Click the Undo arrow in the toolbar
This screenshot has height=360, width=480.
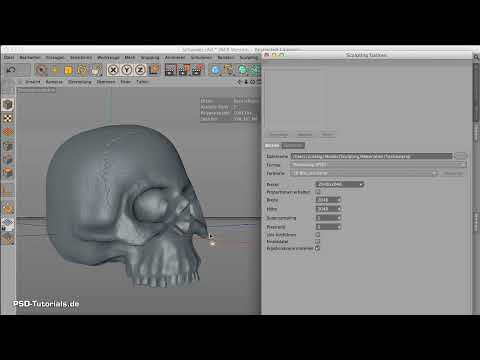click(11, 70)
